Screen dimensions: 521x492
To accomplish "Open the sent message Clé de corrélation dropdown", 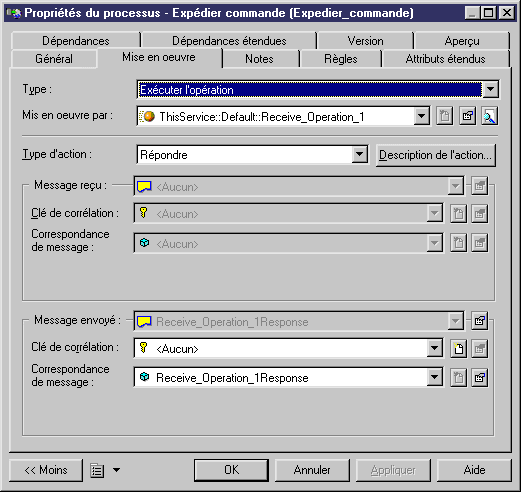I will [x=434, y=349].
